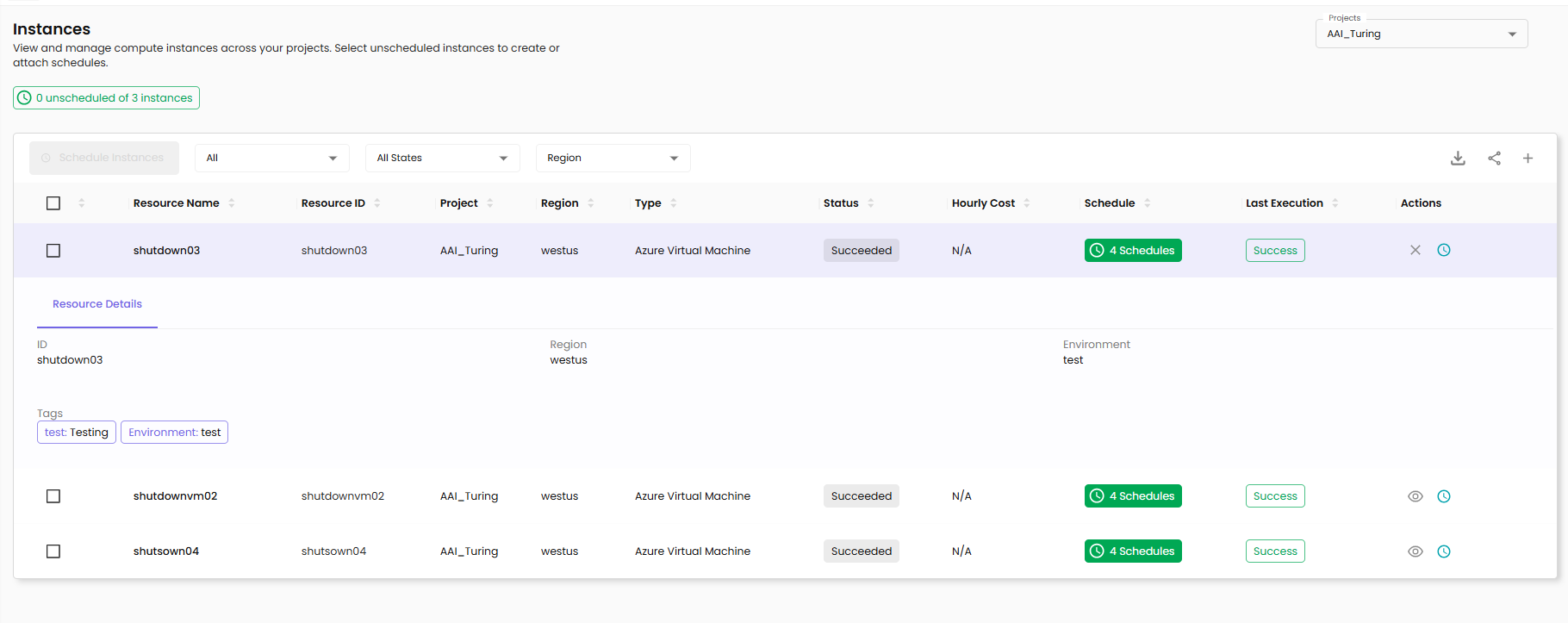
Task: Click the 'Environment: test' tag
Action: point(174,433)
